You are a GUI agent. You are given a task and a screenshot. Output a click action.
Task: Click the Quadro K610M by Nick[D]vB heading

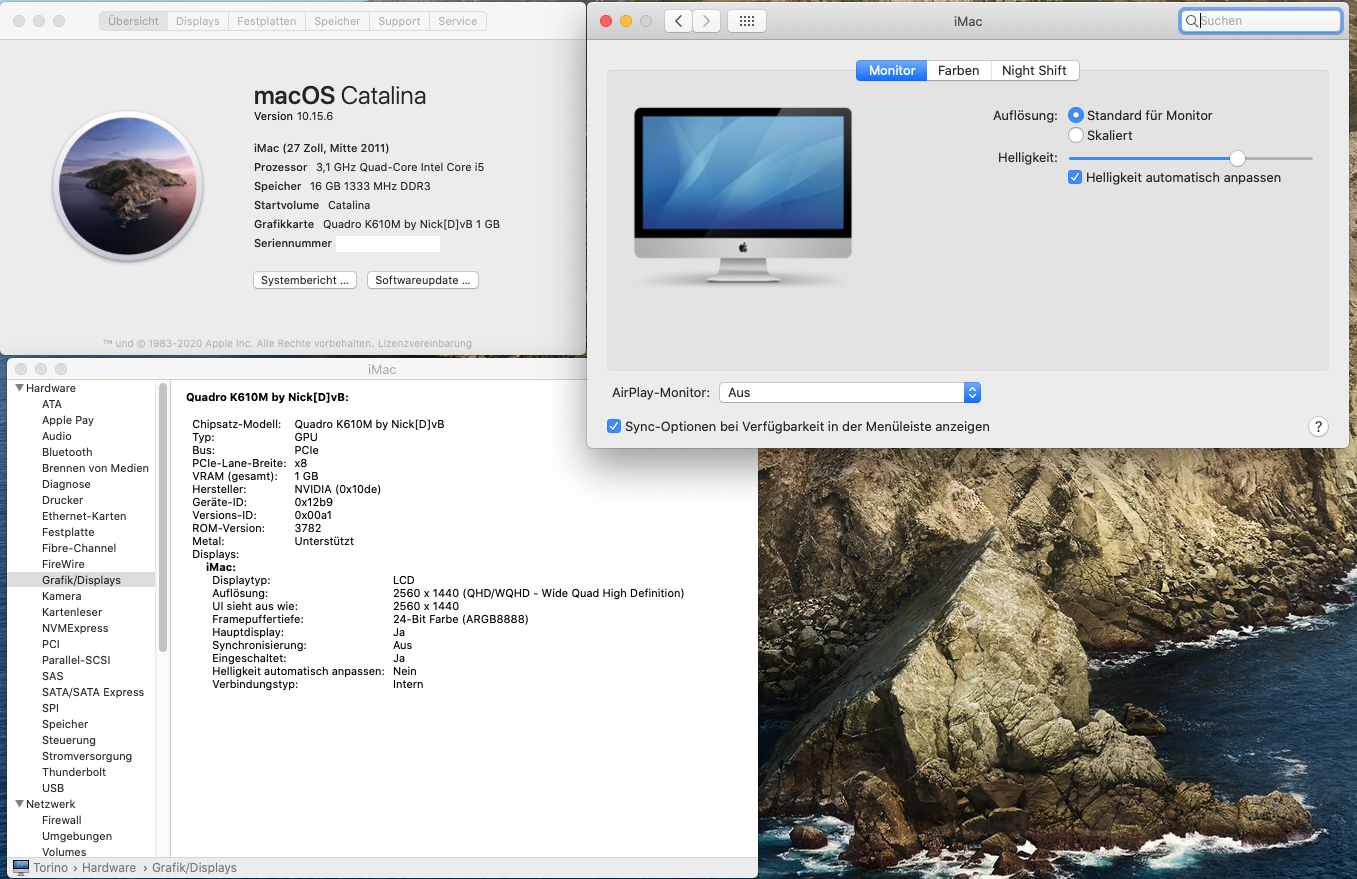point(267,397)
